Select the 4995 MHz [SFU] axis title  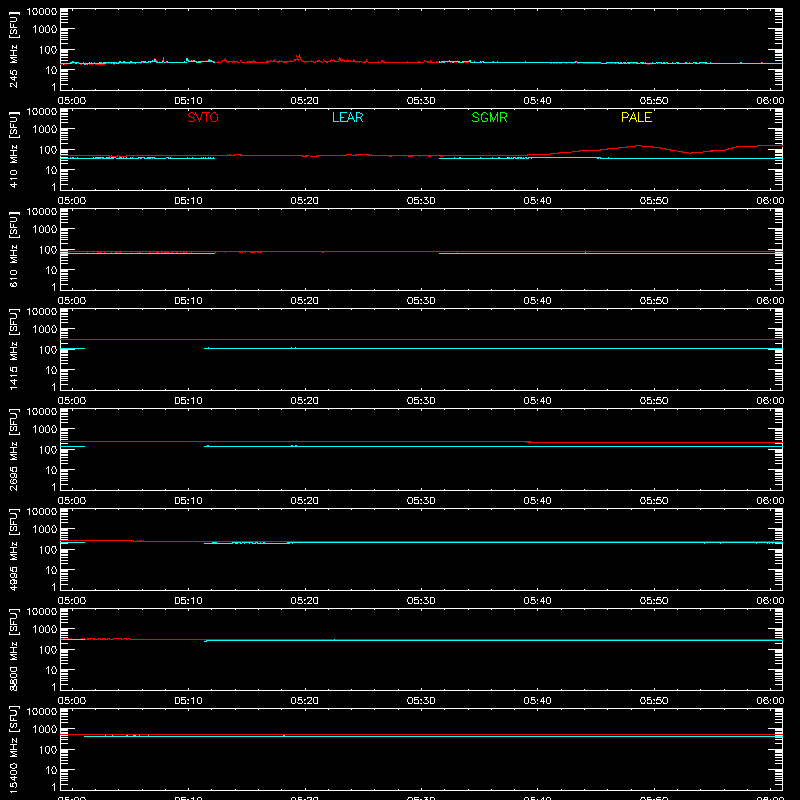(x=13, y=549)
